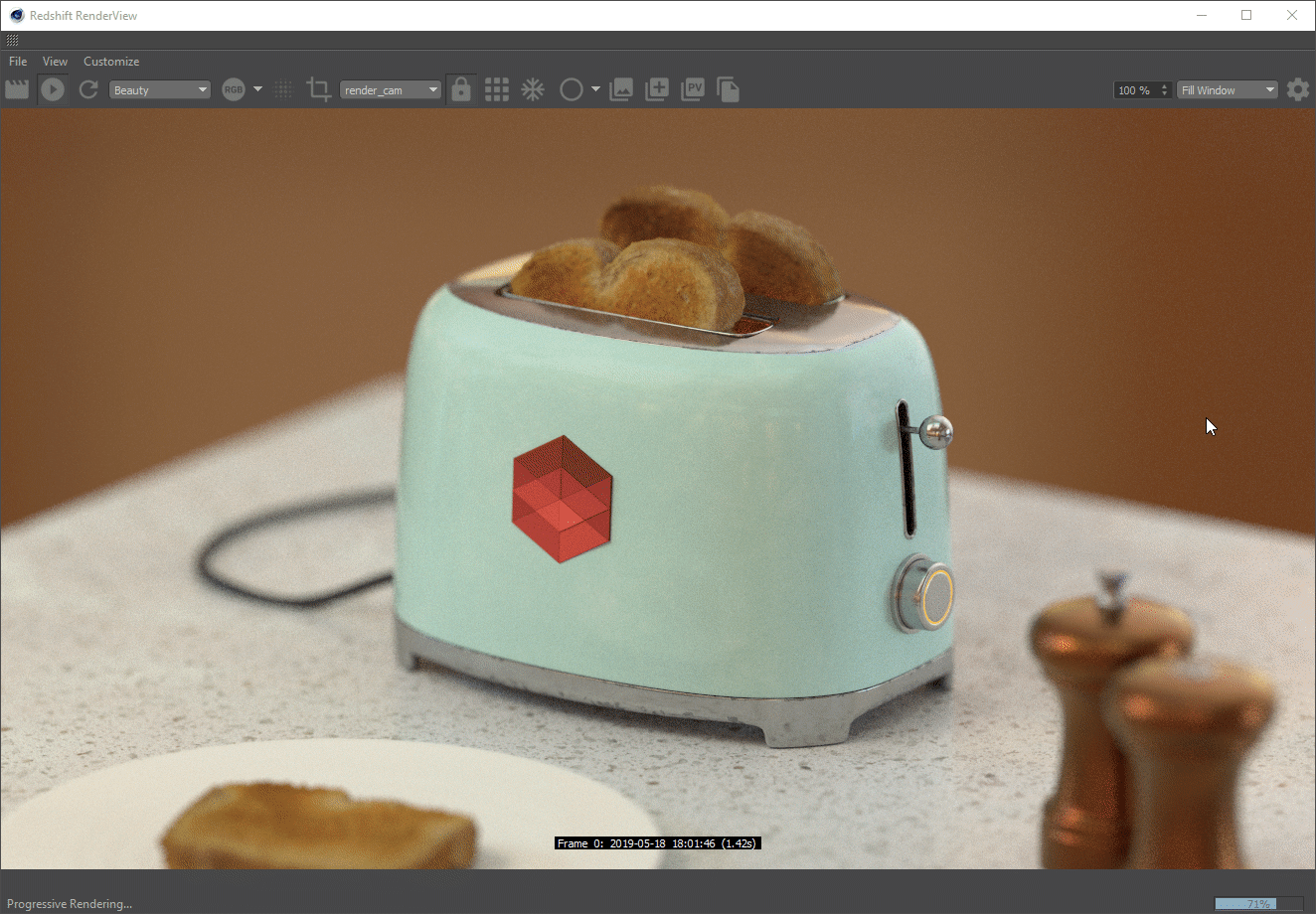Toggle the snowflake freeze tessellation icon
Image resolution: width=1316 pixels, height=914 pixels.
coord(534,89)
